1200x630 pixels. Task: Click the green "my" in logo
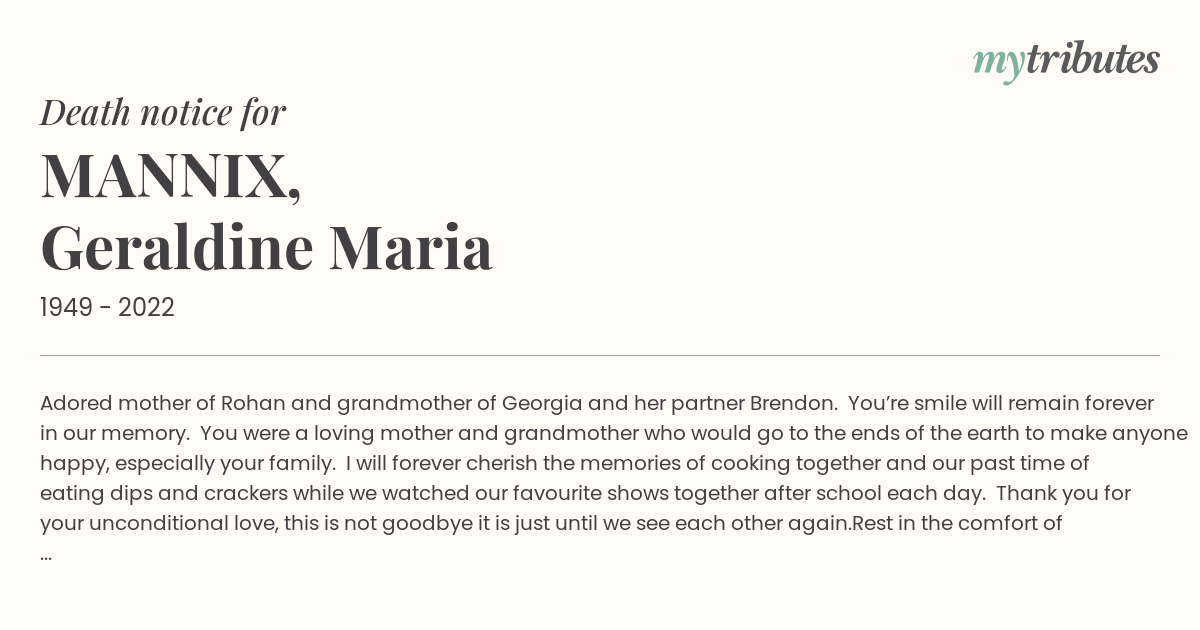pyautogui.click(x=998, y=66)
